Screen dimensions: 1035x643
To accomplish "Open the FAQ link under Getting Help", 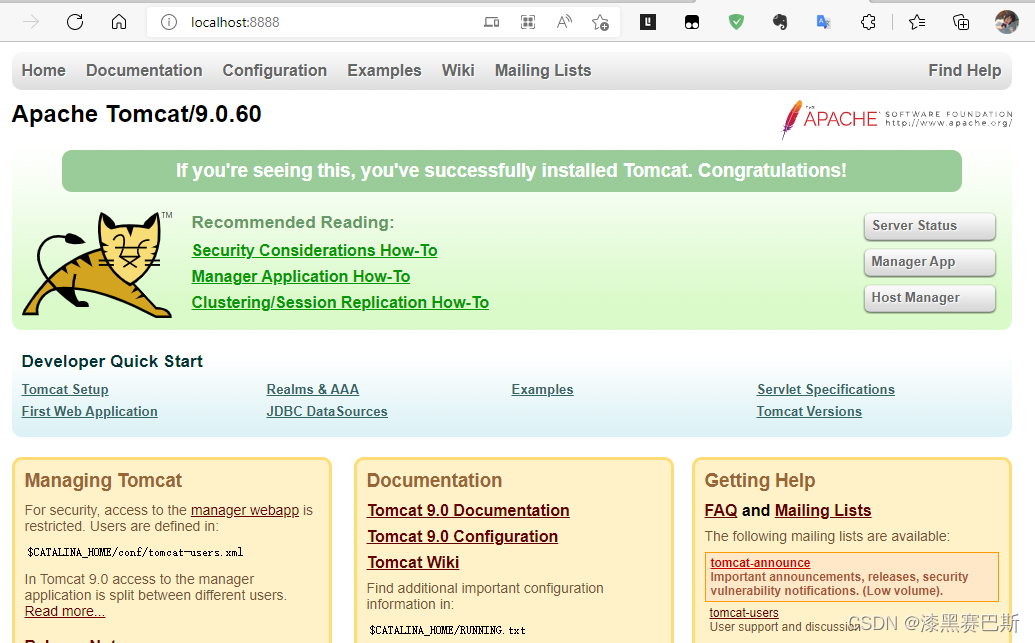I will (x=721, y=510).
